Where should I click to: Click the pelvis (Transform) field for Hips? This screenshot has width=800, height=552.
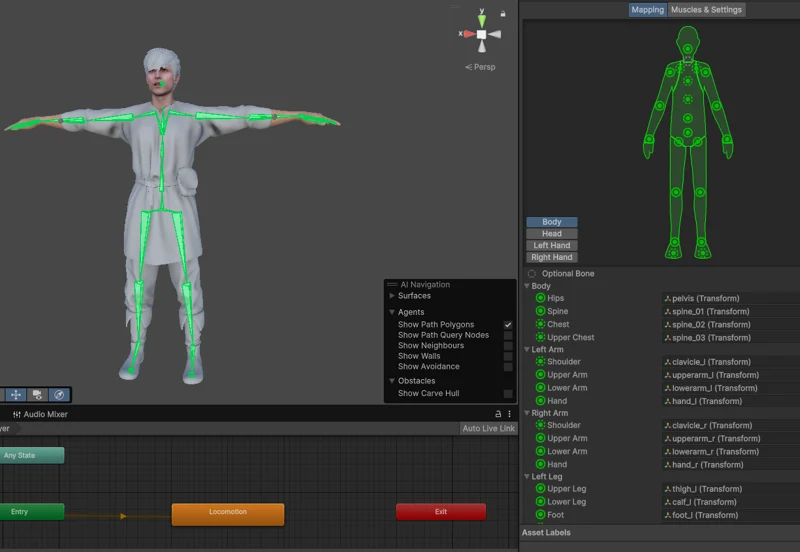pyautogui.click(x=731, y=298)
